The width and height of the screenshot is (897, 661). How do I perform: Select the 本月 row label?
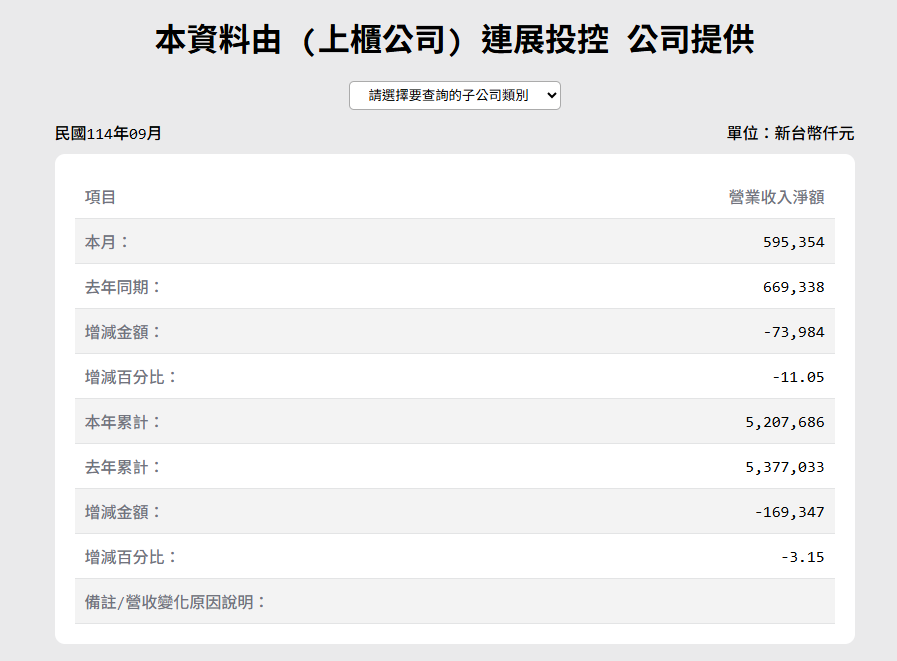[x=107, y=242]
